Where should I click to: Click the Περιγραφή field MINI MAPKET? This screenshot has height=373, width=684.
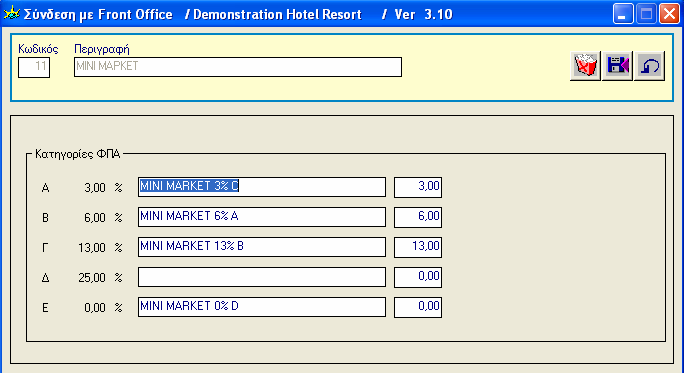tap(238, 67)
